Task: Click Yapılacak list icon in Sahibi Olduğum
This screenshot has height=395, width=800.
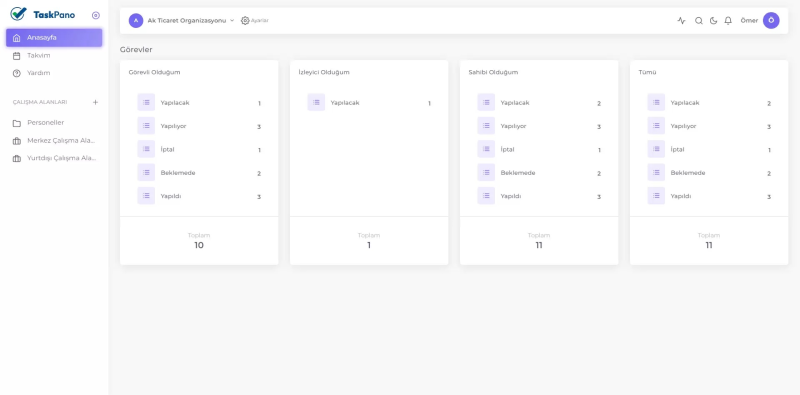Action: (x=486, y=103)
